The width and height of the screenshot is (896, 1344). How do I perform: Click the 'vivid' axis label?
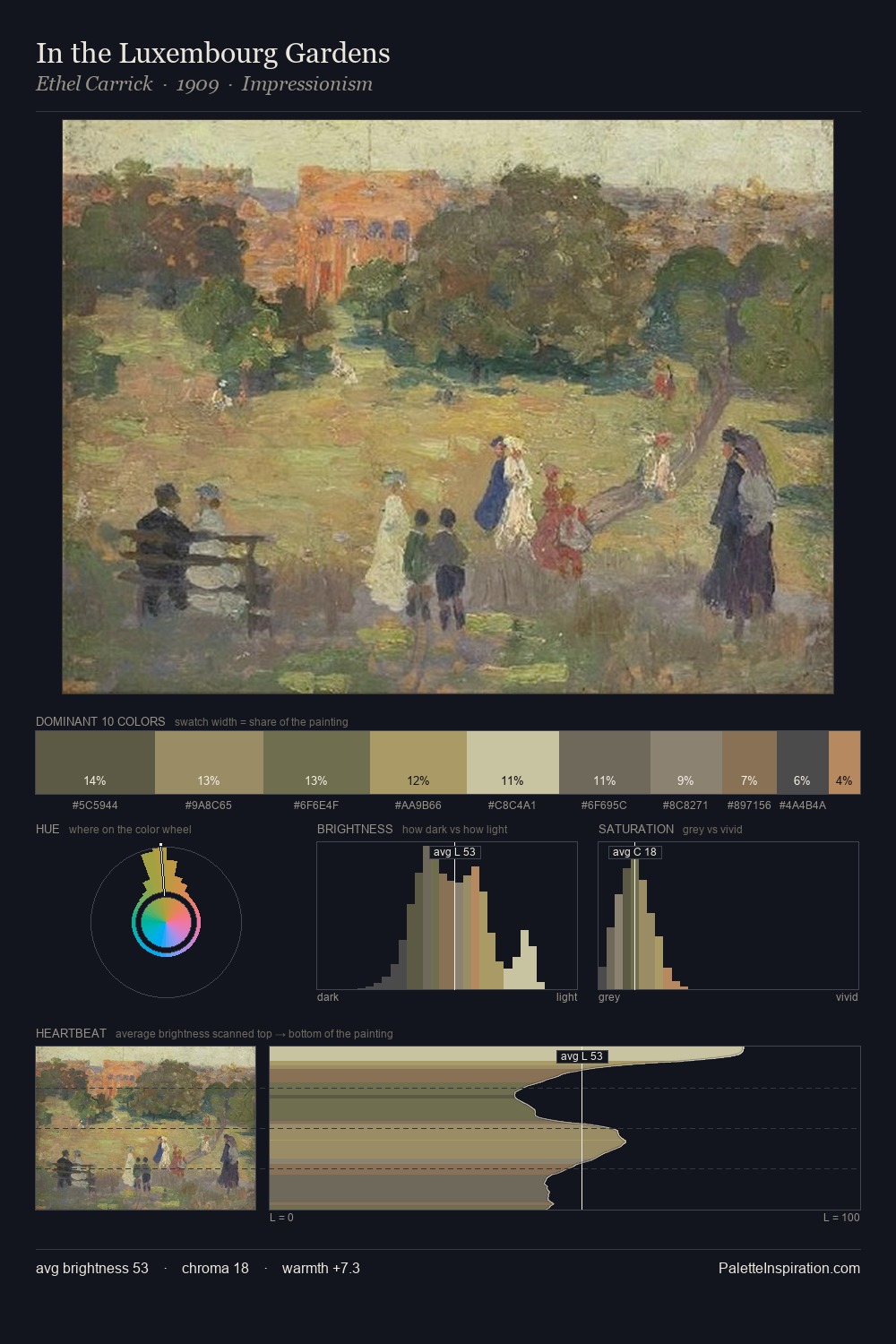[847, 997]
